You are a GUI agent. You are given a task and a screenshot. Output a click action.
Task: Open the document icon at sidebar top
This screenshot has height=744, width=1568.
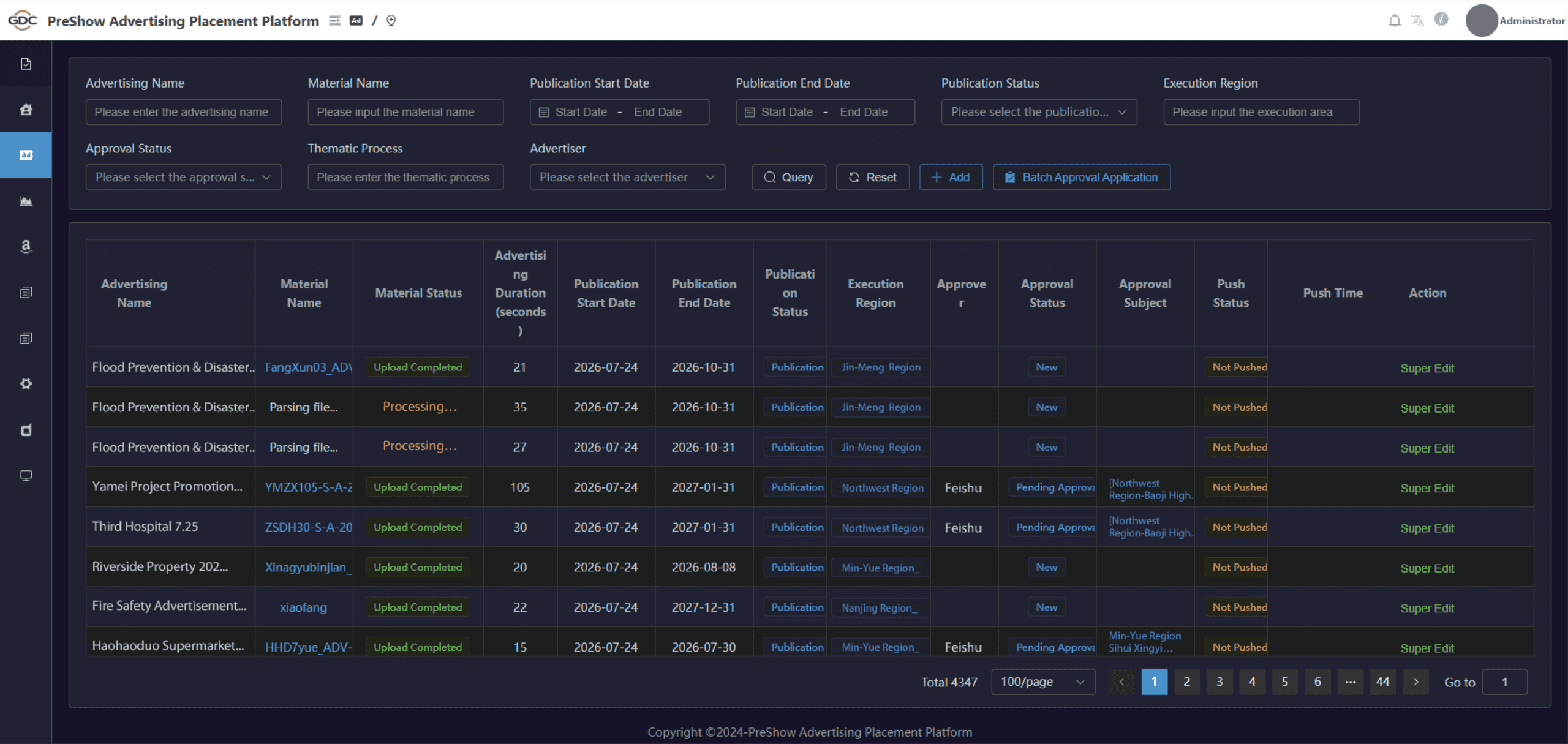(26, 64)
